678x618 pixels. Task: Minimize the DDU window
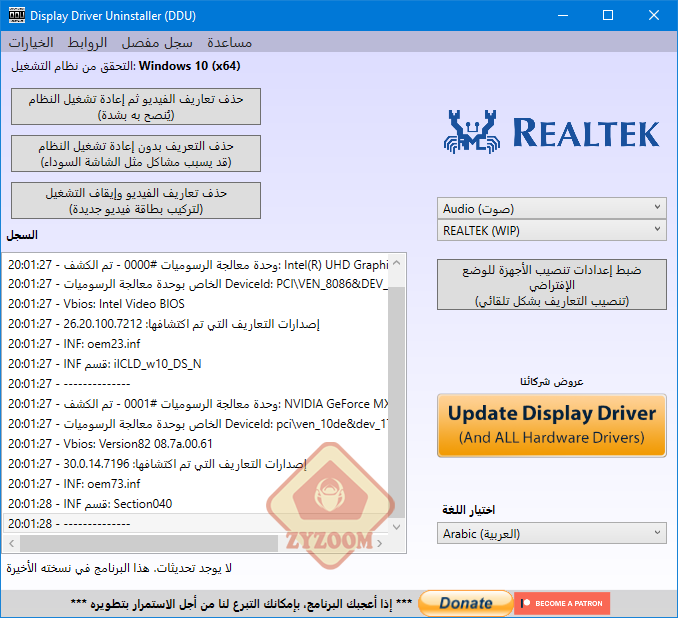[563, 15]
